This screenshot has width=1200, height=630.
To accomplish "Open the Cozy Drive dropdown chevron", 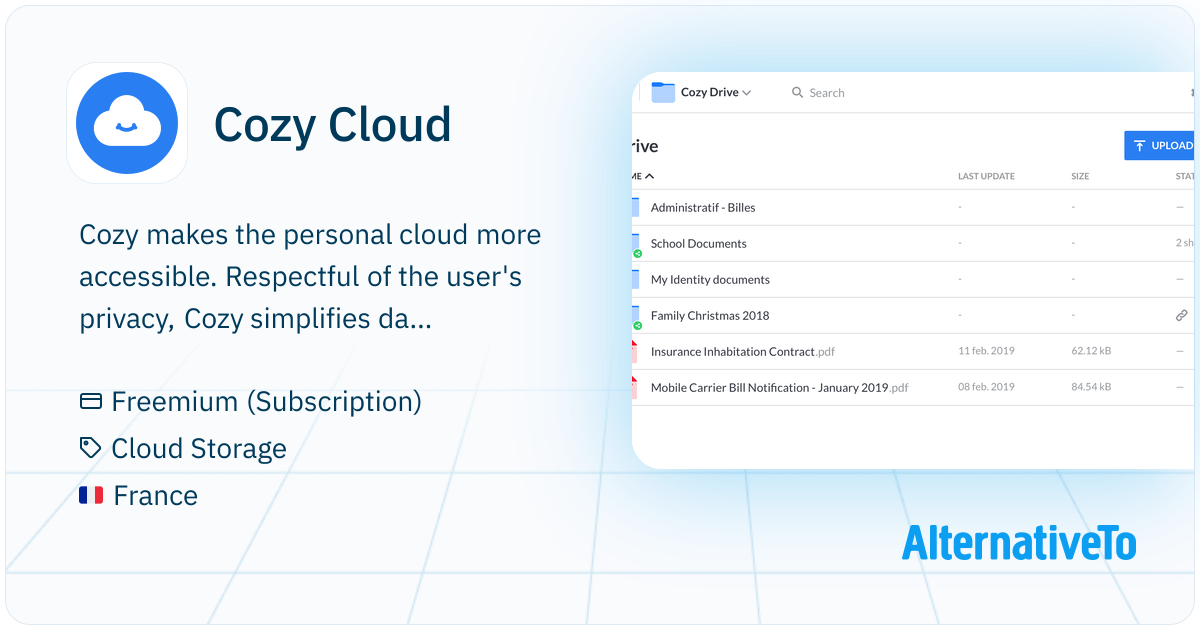I will (747, 93).
